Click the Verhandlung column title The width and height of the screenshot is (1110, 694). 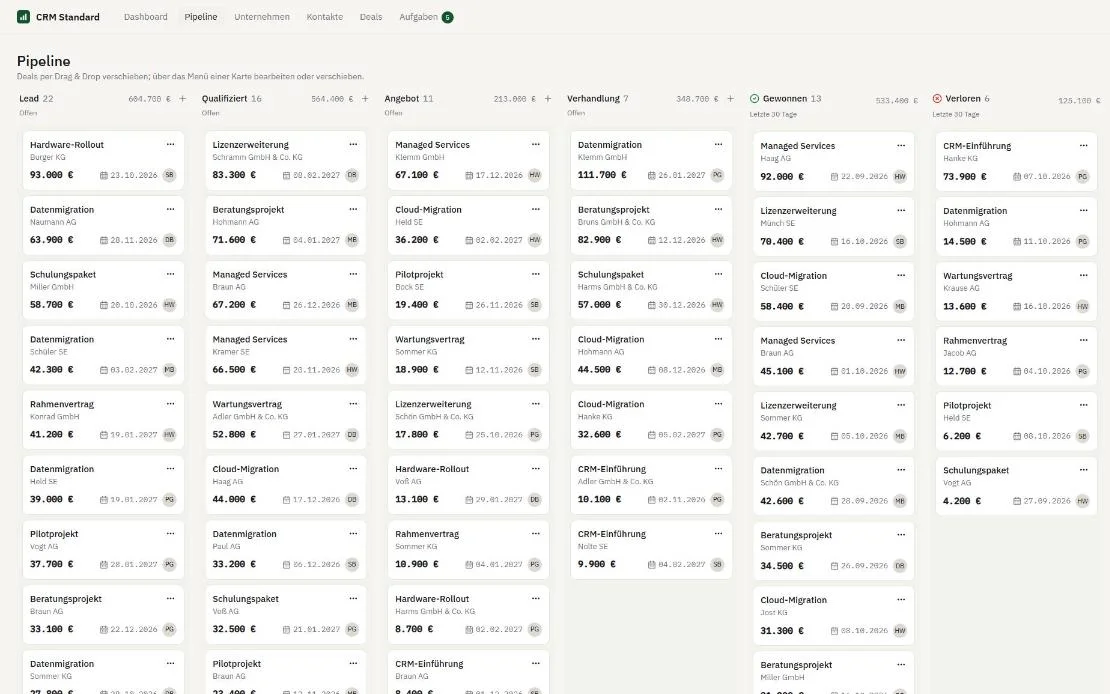tap(593, 98)
